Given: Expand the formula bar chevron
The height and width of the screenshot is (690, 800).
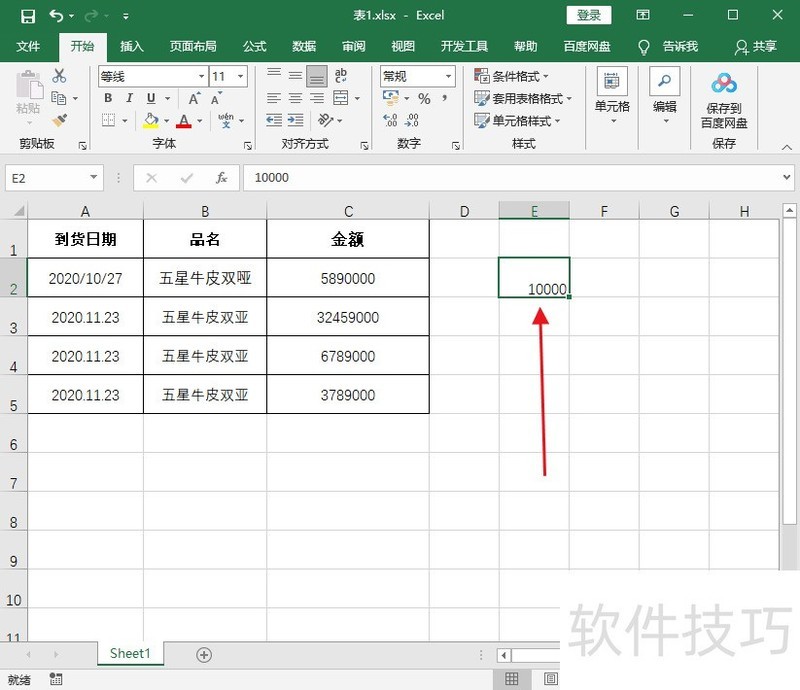Looking at the screenshot, I should tap(786, 178).
